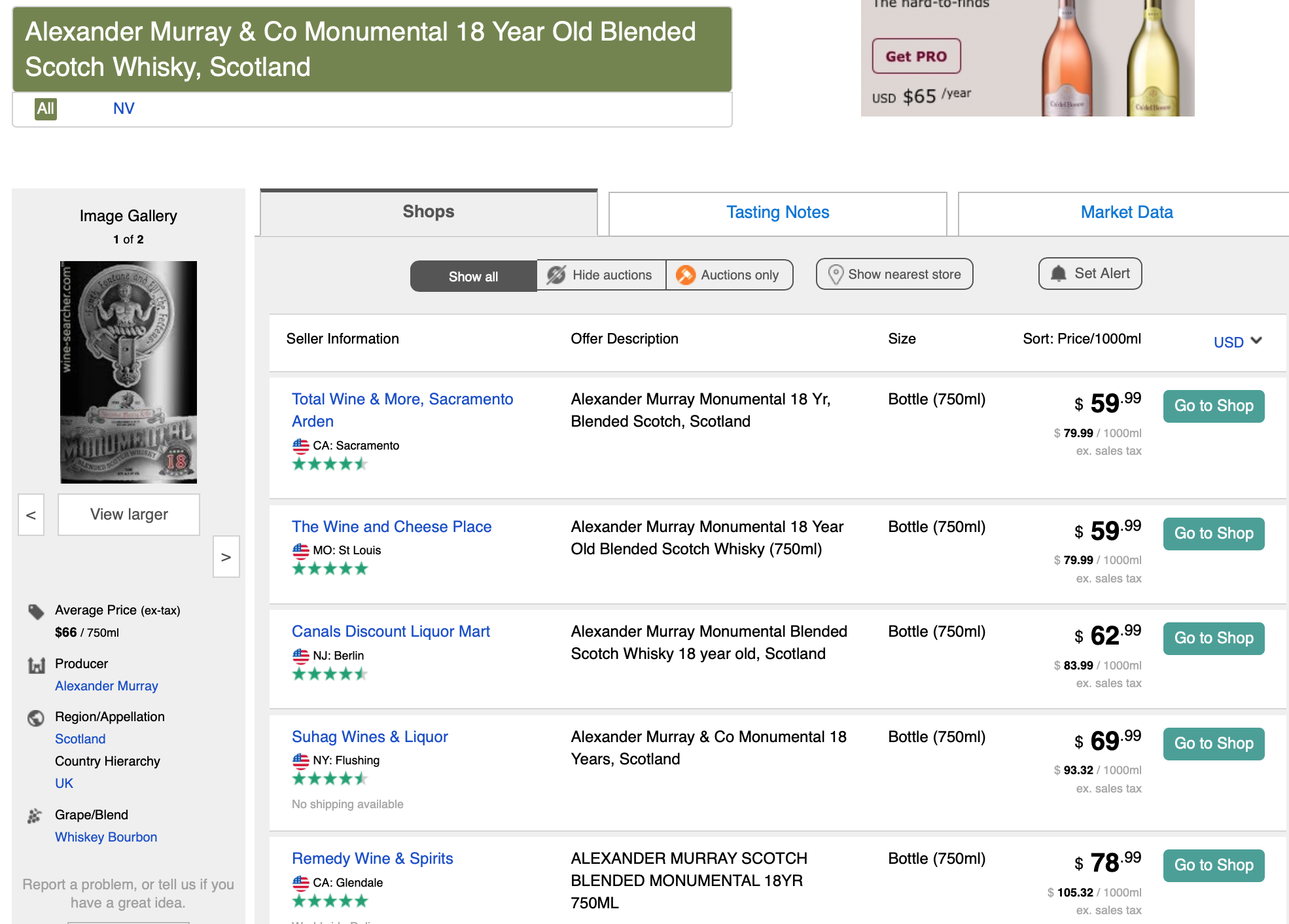The height and width of the screenshot is (924, 1289).
Task: Click the globe Region/Appellation icon
Action: tap(36, 719)
